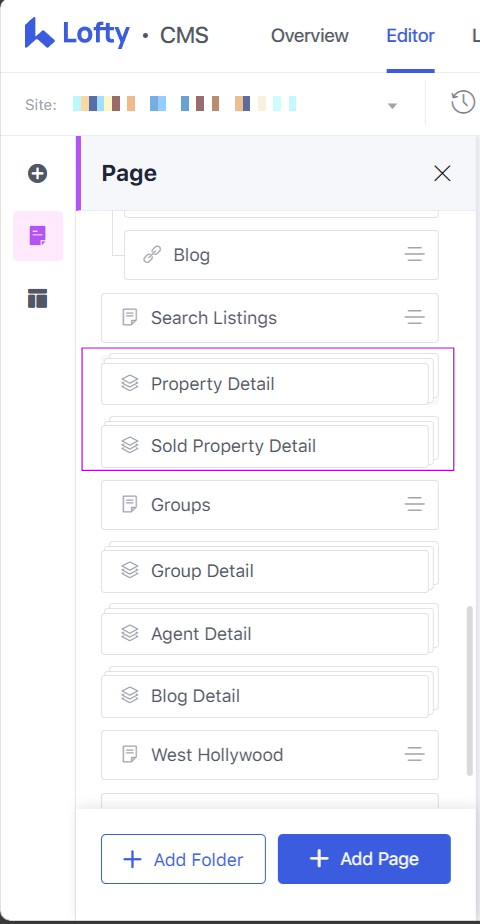Click the handle icon on West Hollywood
The image size is (480, 924).
(415, 755)
